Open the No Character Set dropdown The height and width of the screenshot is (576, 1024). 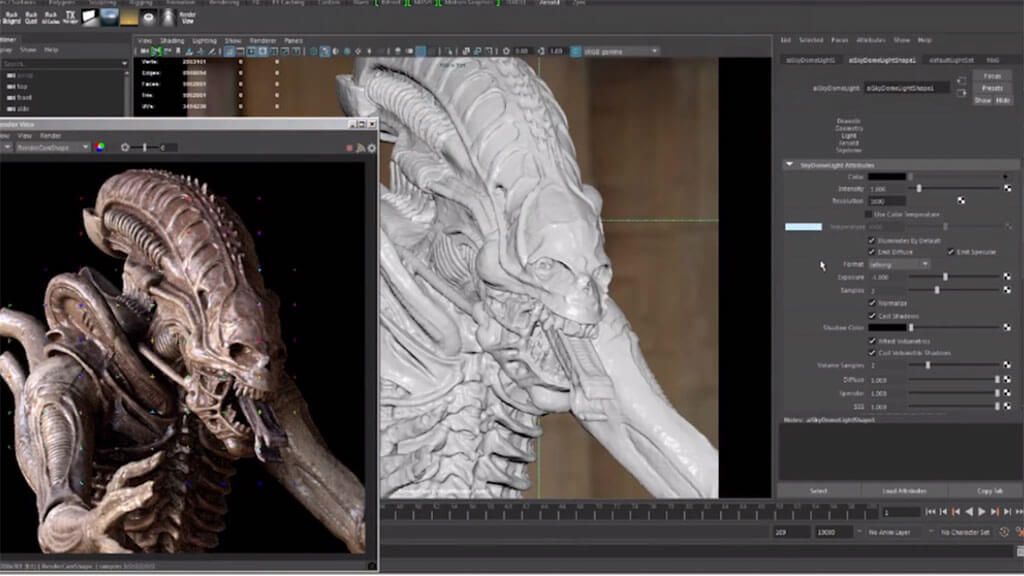point(965,532)
